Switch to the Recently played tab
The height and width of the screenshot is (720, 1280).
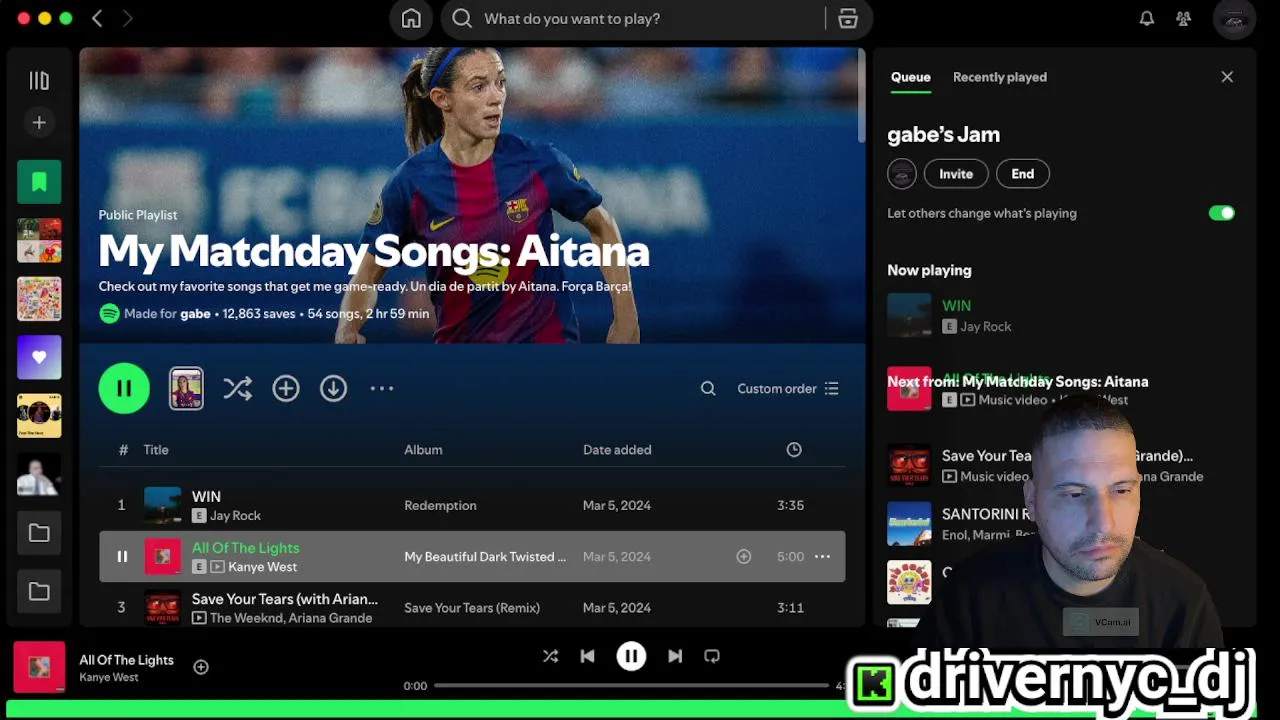(1000, 77)
